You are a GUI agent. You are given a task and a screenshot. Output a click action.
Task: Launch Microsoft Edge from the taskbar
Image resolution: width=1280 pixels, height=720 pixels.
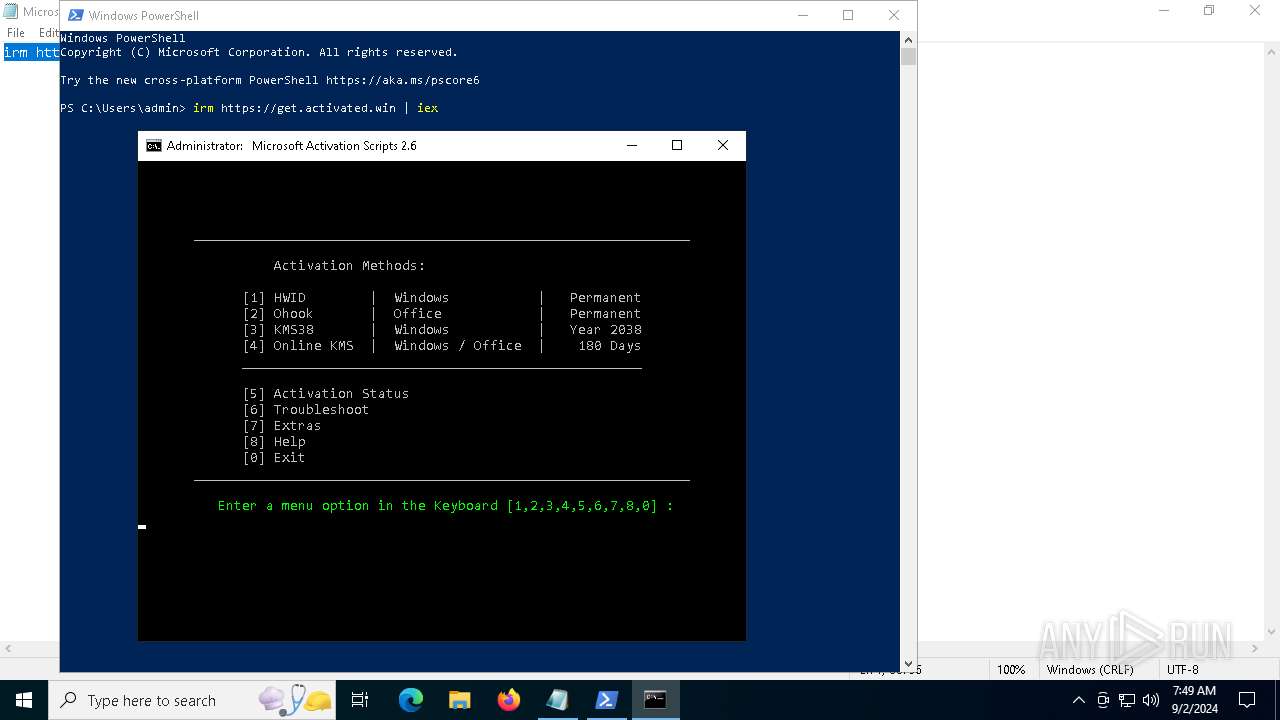411,700
